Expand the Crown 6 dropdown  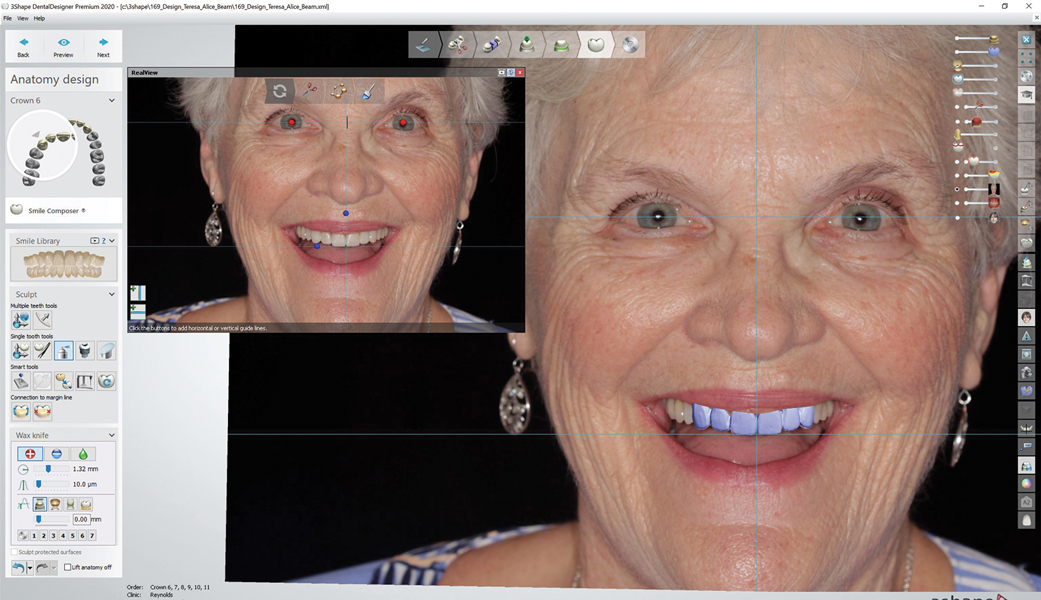point(111,101)
